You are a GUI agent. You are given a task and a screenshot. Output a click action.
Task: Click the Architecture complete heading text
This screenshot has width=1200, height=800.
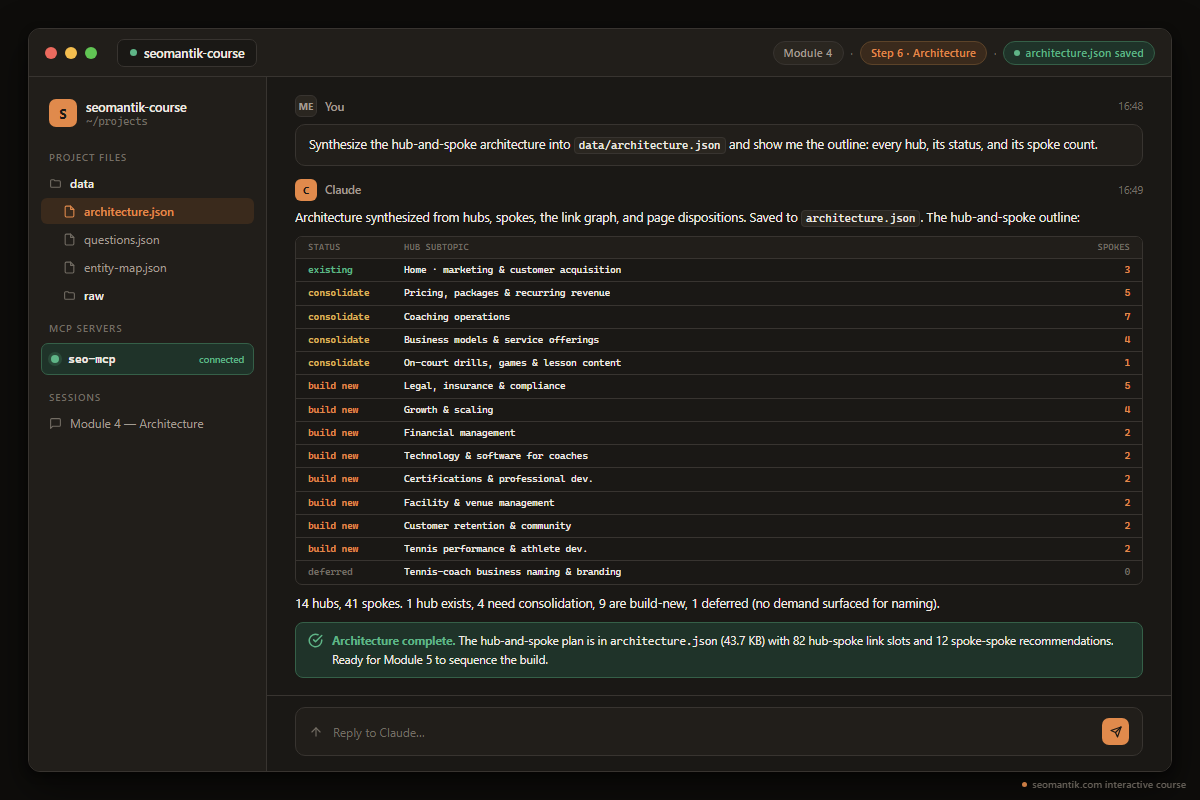pos(394,640)
